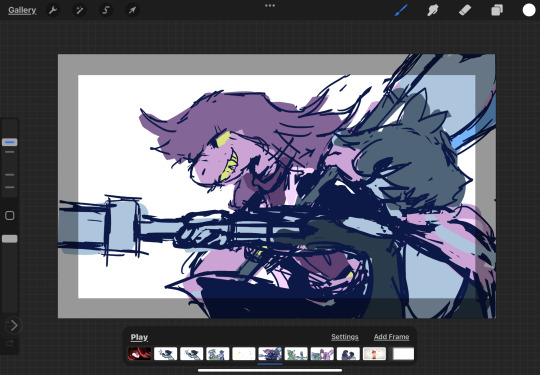Click the brush size slider handle

pos(10,142)
